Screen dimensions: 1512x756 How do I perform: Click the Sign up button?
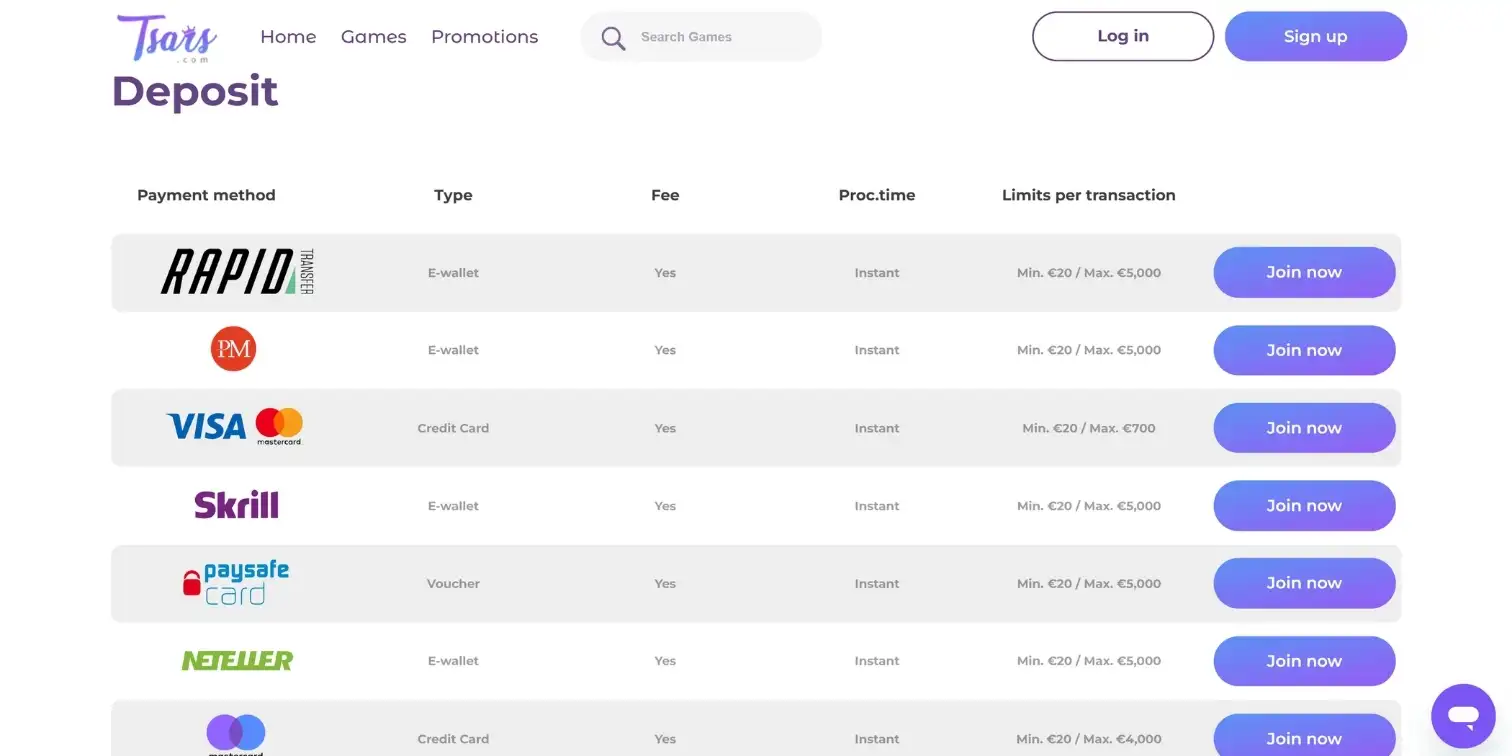click(x=1316, y=36)
